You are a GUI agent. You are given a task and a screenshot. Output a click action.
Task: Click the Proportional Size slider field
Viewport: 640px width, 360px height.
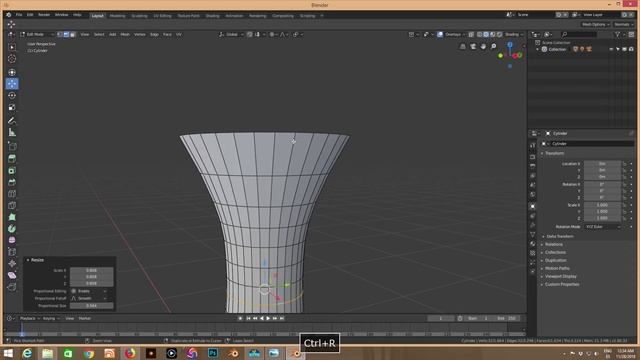click(x=91, y=305)
